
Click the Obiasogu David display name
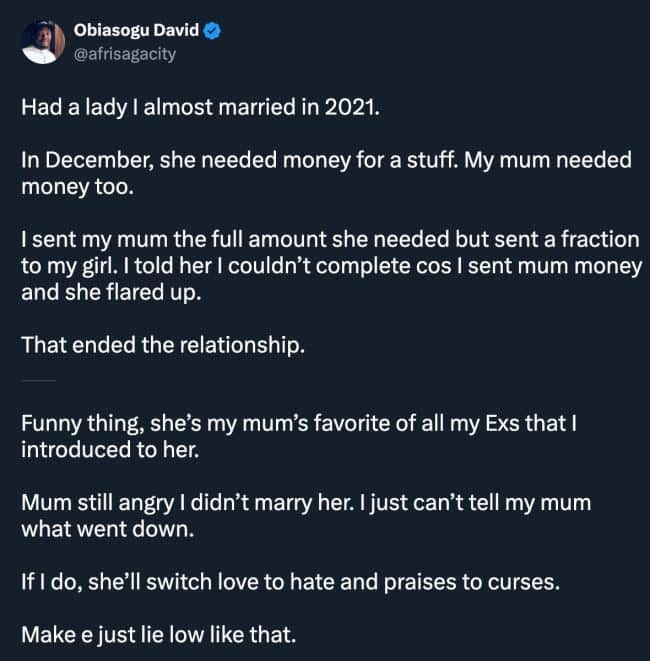pyautogui.click(x=139, y=32)
